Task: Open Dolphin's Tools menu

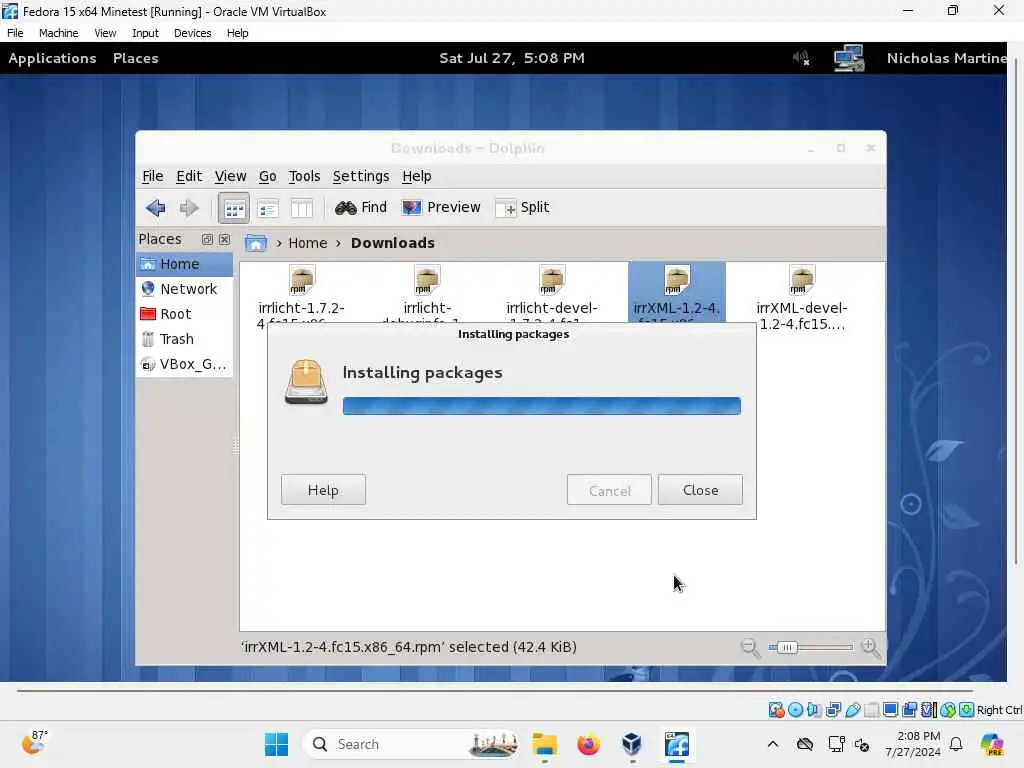Action: pos(304,176)
